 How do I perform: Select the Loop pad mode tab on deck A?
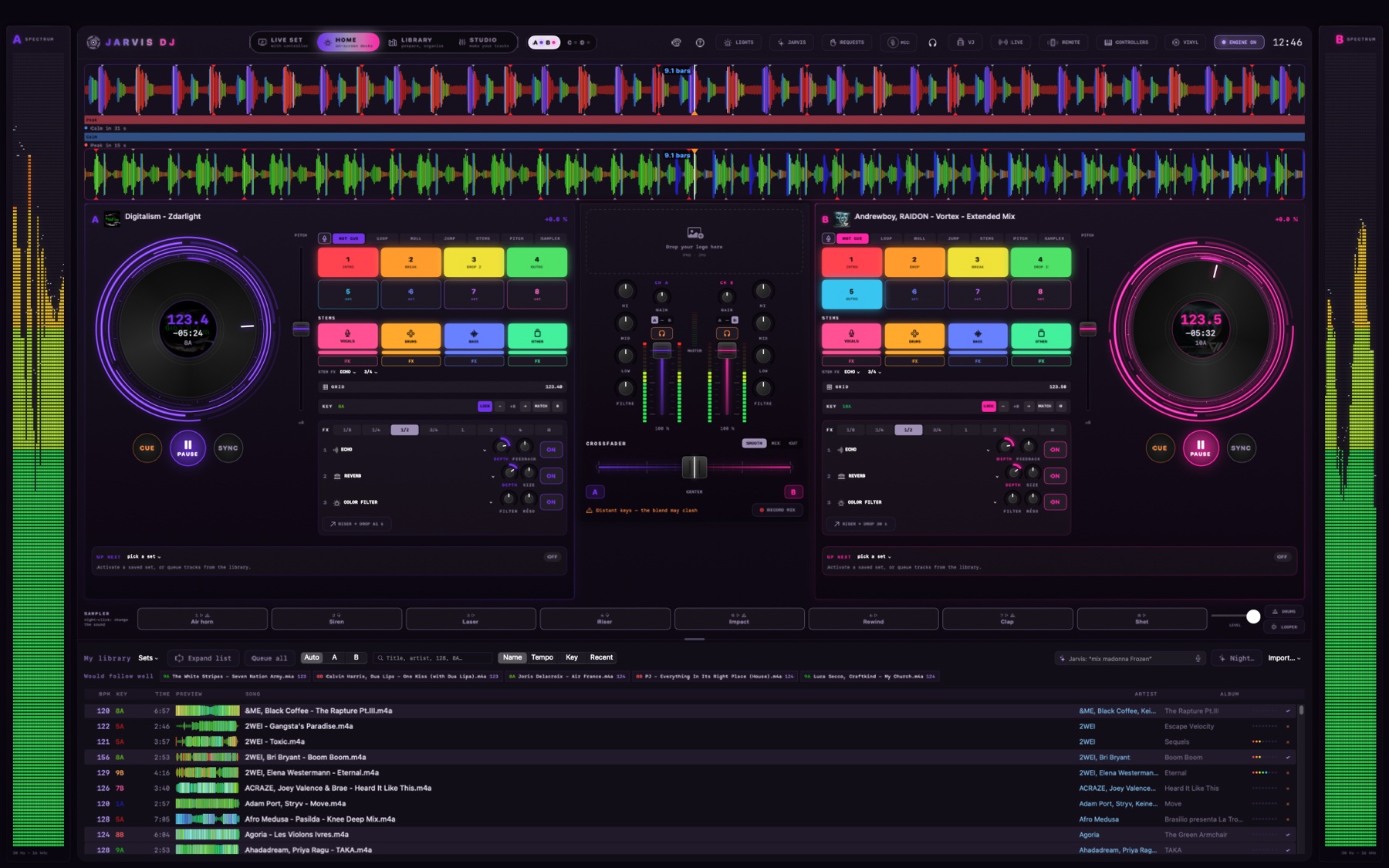point(382,238)
